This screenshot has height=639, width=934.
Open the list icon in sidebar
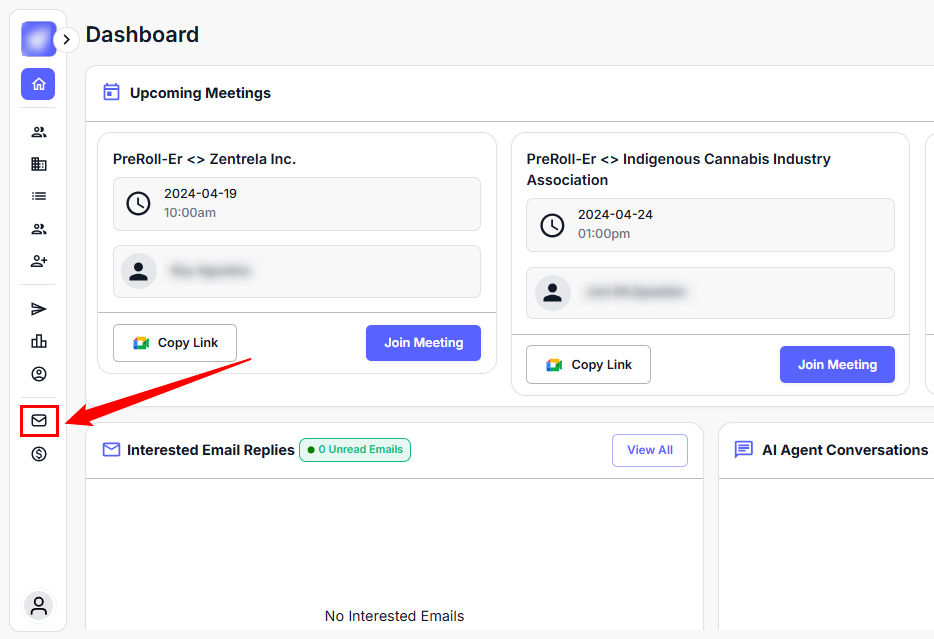point(39,196)
